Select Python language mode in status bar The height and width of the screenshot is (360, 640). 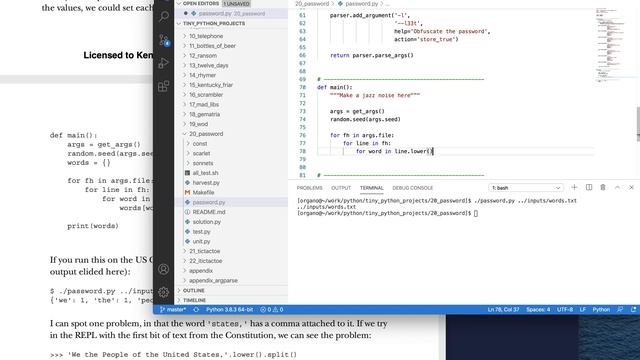coord(601,310)
